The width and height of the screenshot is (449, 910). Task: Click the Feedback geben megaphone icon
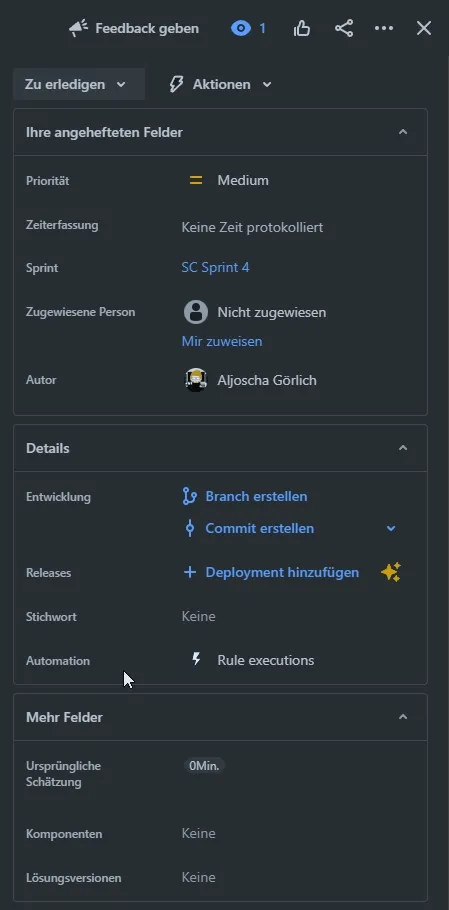tap(78, 28)
